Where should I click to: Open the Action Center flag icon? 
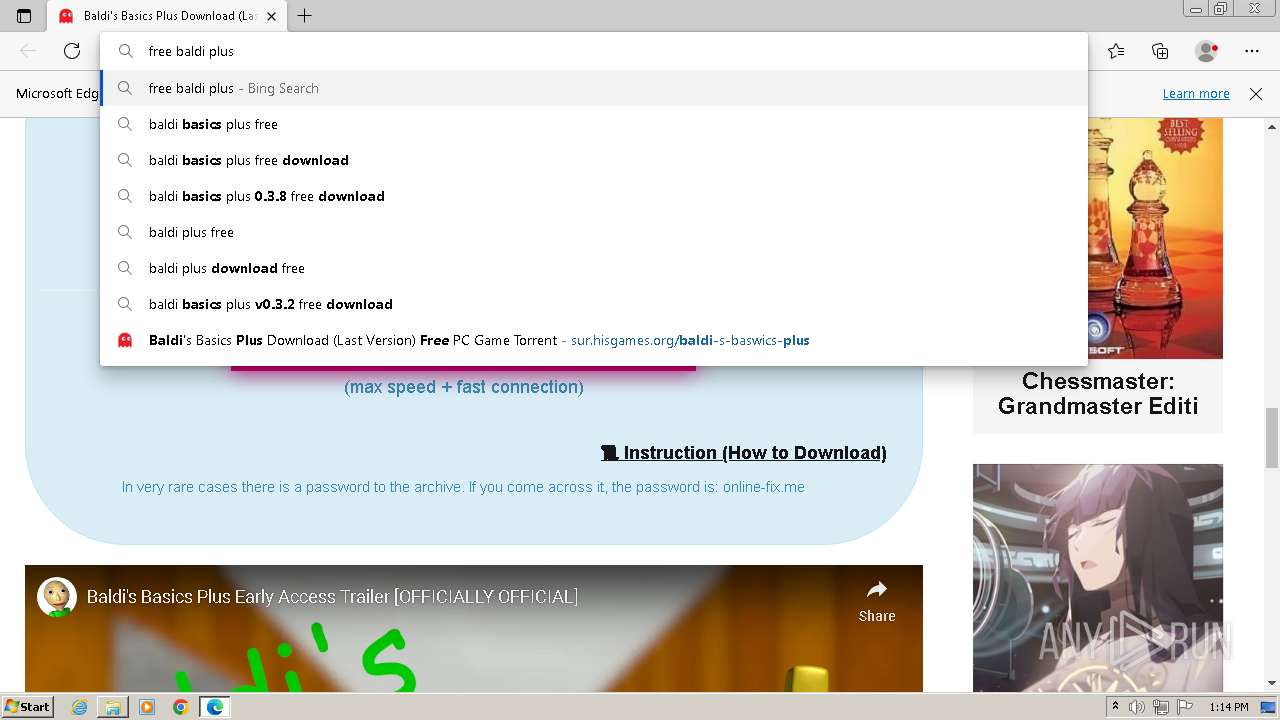click(1185, 707)
